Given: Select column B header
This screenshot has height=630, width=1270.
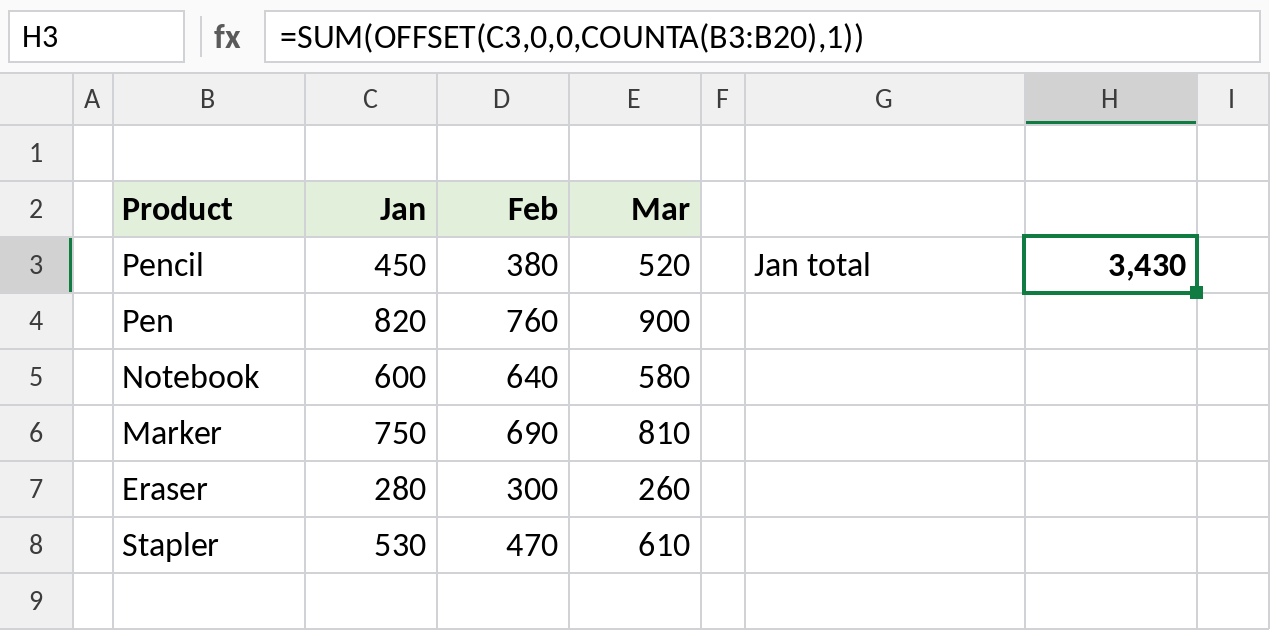Looking at the screenshot, I should click(209, 99).
